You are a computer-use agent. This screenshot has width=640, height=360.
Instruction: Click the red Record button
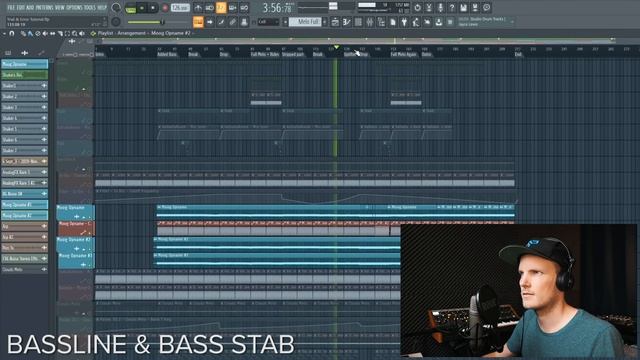[x=165, y=8]
